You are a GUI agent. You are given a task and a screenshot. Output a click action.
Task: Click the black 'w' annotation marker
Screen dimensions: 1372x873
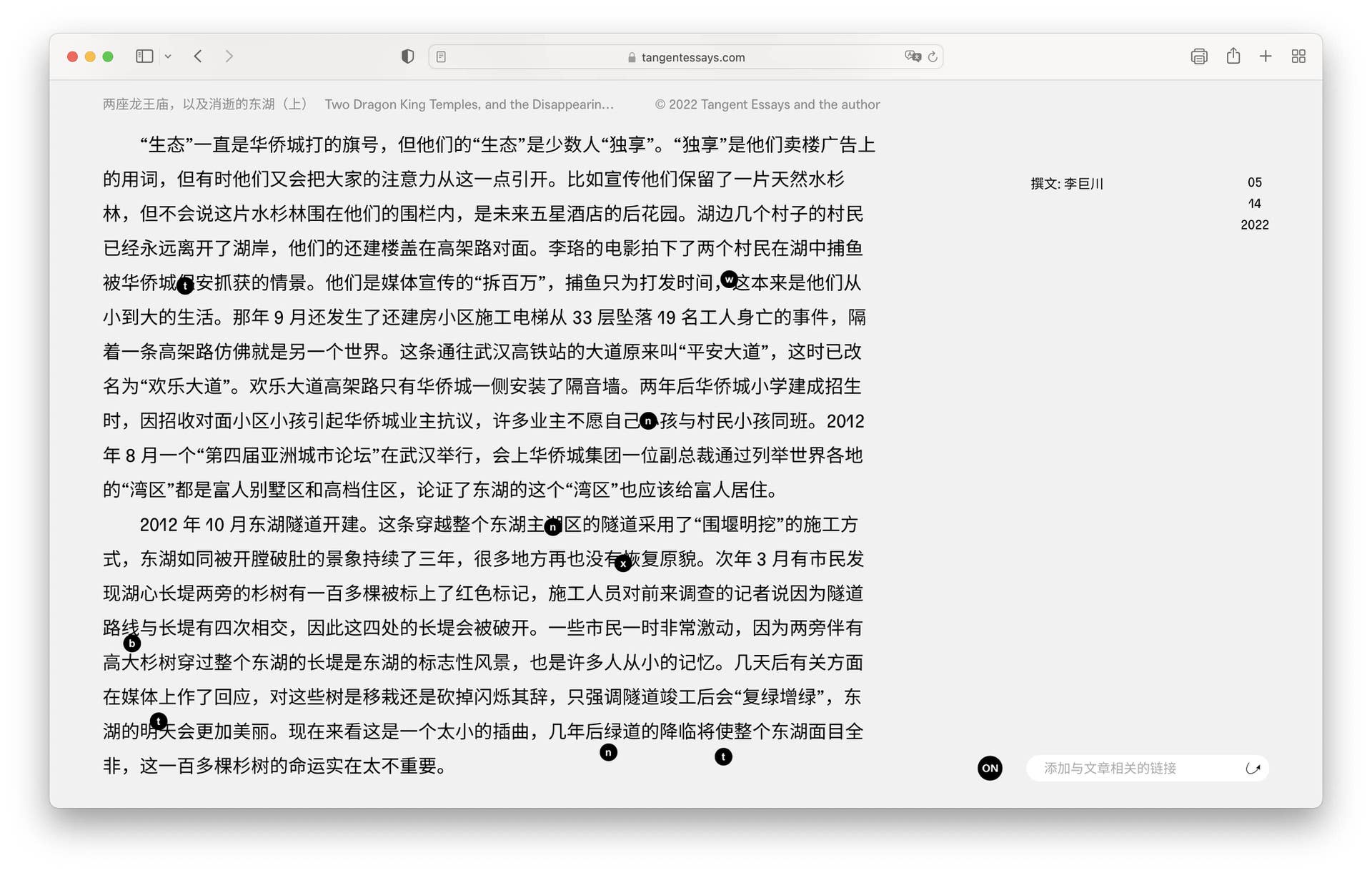728,280
